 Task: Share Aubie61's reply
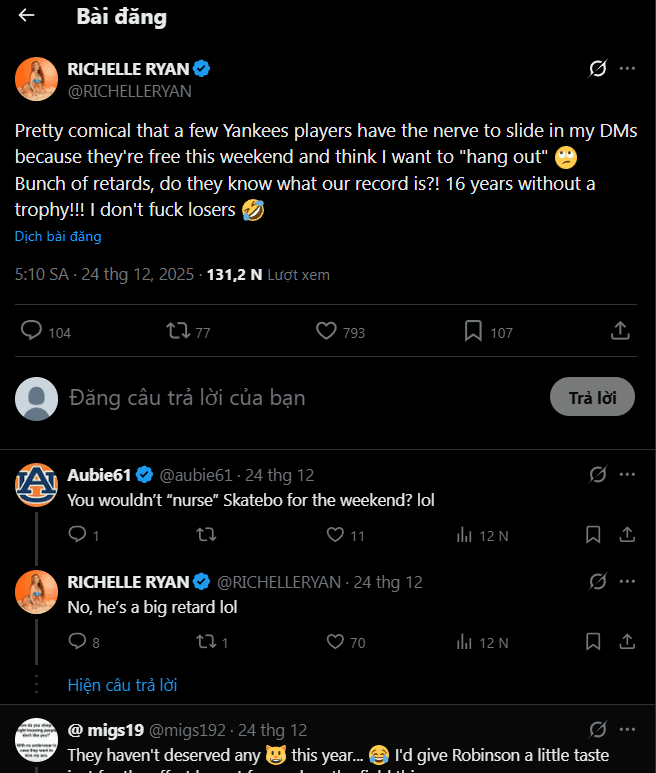tap(627, 535)
